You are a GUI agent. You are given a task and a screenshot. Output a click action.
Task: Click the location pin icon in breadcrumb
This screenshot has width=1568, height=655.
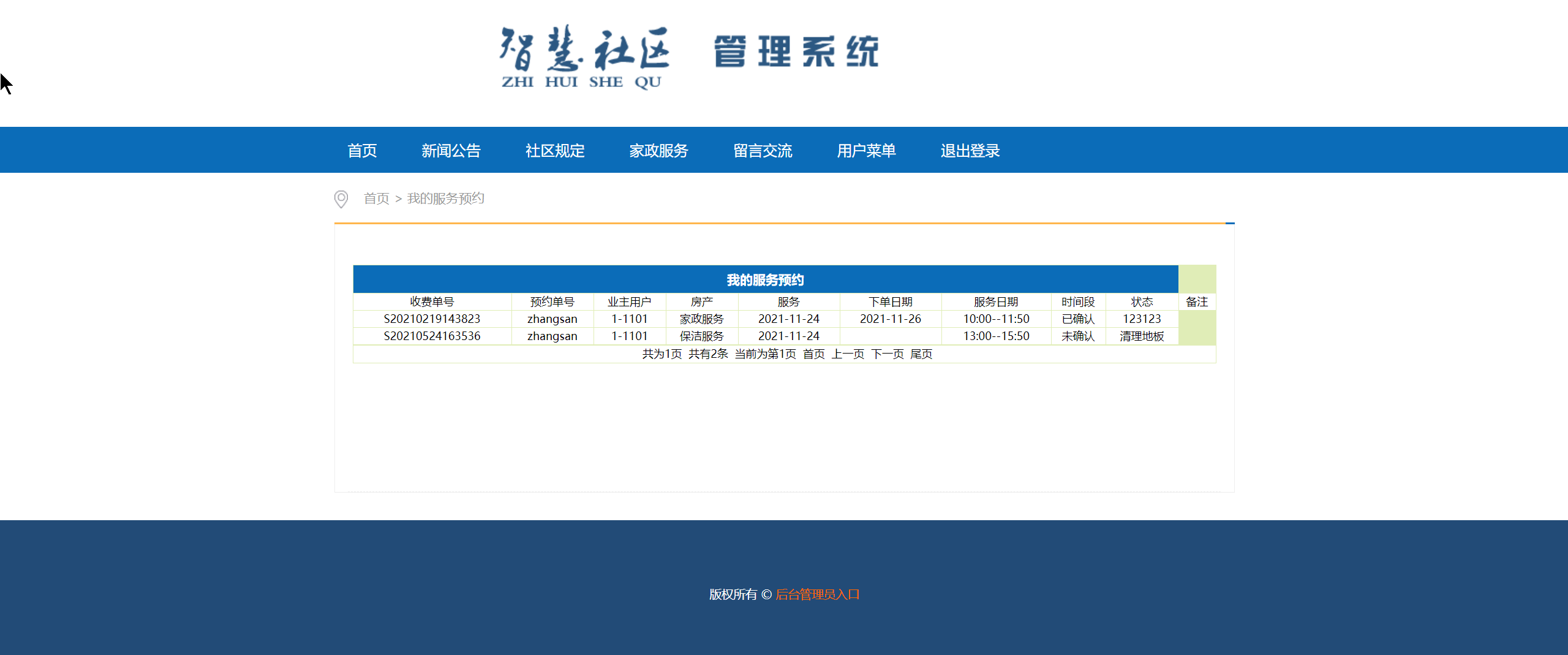click(341, 199)
